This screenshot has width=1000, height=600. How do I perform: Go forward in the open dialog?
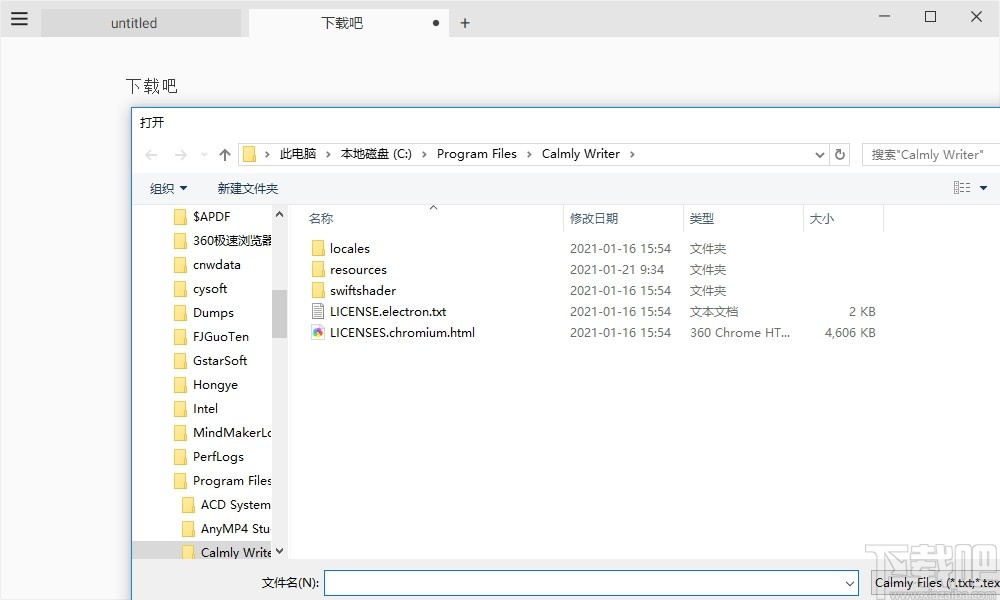tap(181, 155)
